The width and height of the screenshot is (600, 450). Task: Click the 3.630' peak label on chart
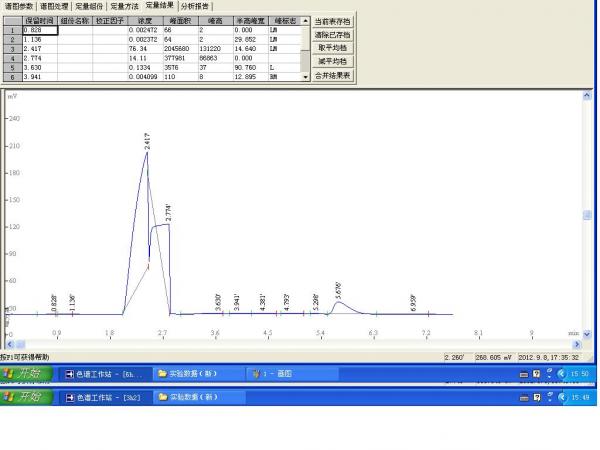pyautogui.click(x=218, y=302)
